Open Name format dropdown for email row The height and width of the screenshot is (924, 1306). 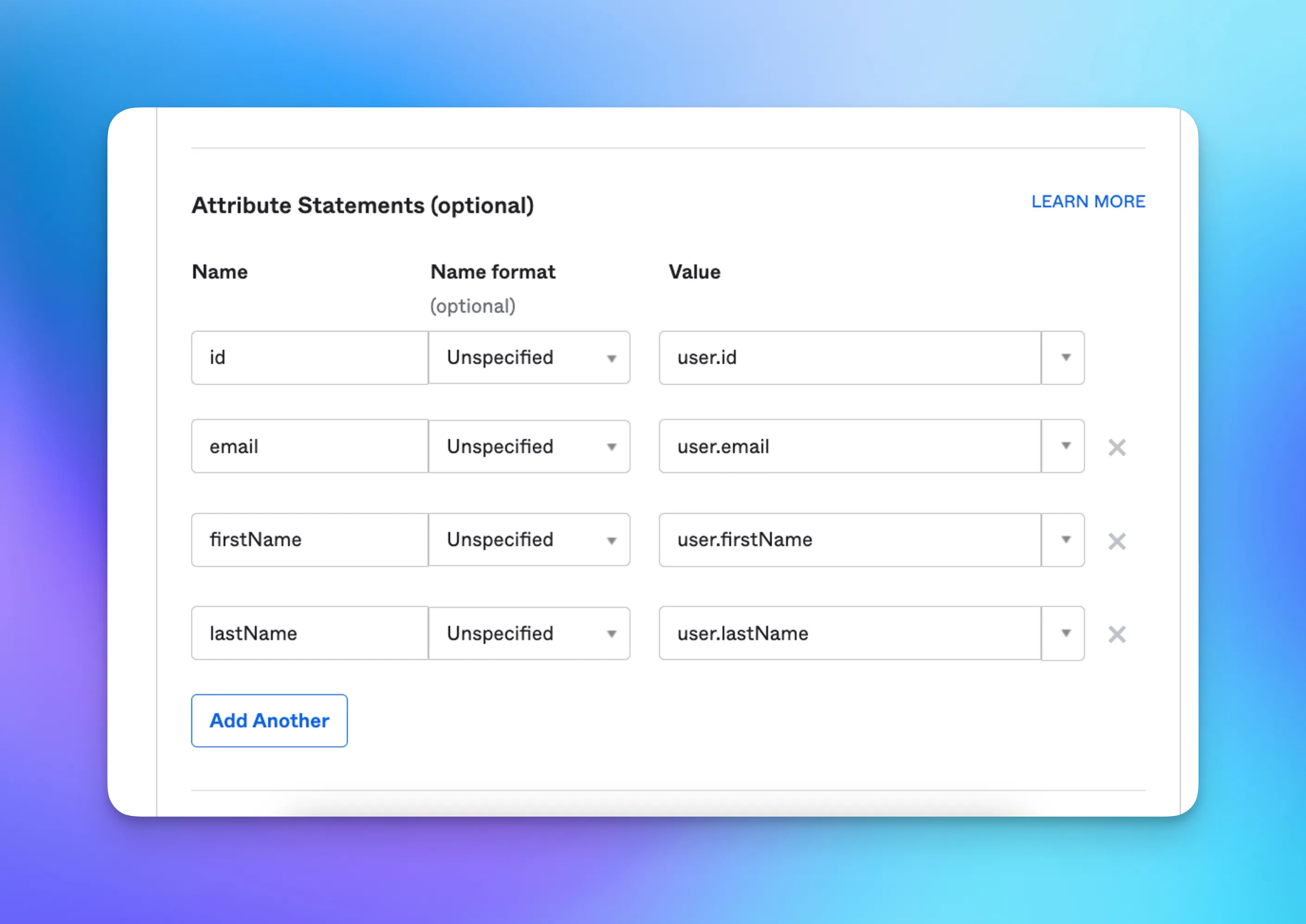point(529,447)
